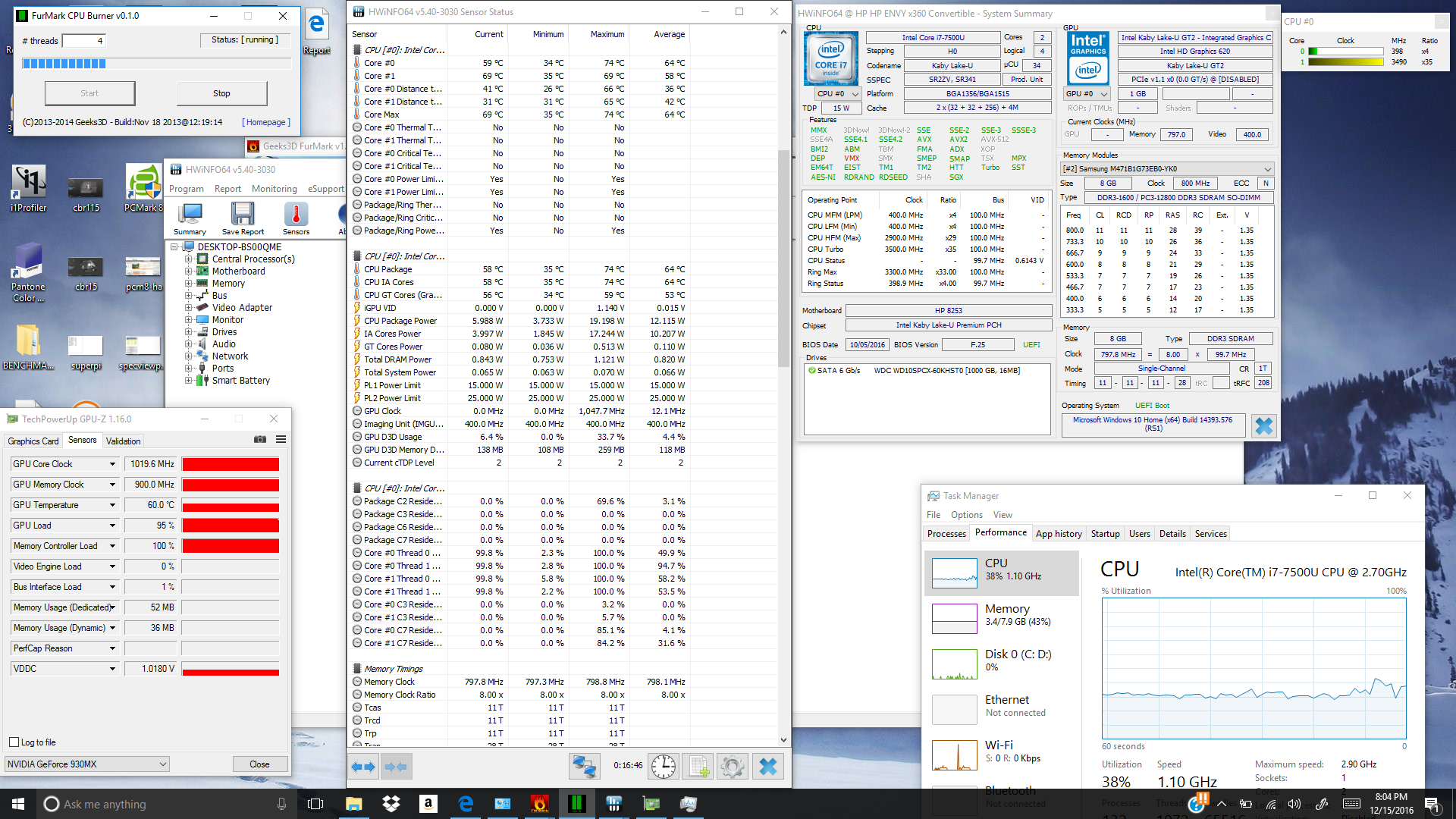Click Close button in GPU-Z

(x=259, y=764)
